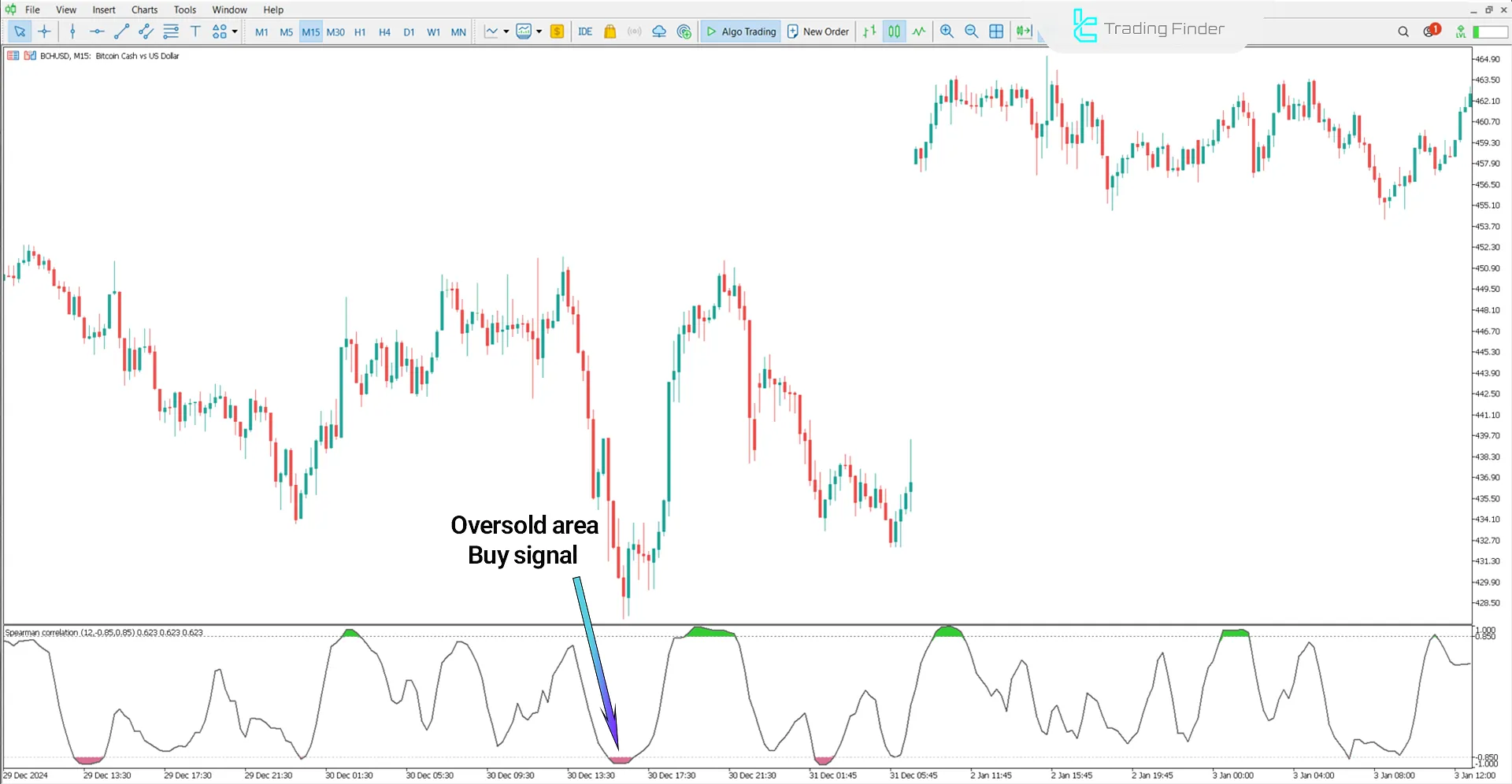Open the MQL5 Cloud icon
1512x784 pixels.
pos(659,31)
